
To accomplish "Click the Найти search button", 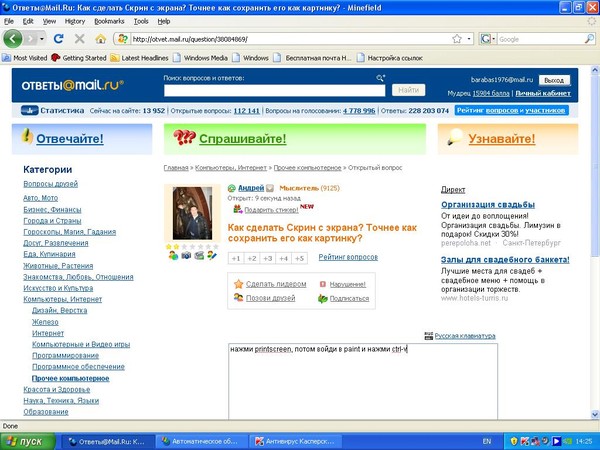I will pyautogui.click(x=408, y=90).
